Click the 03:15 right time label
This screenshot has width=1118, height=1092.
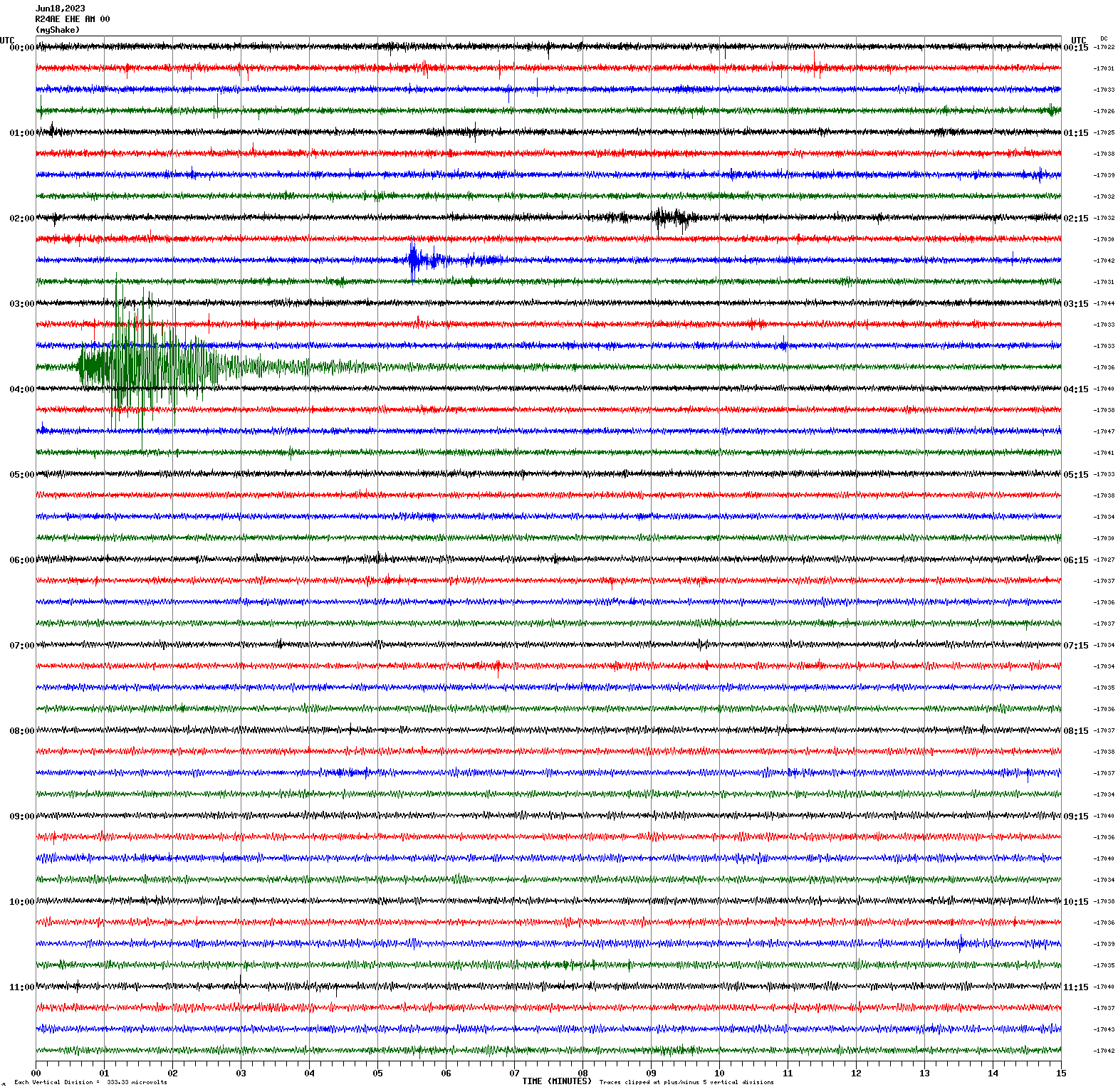tap(1076, 304)
